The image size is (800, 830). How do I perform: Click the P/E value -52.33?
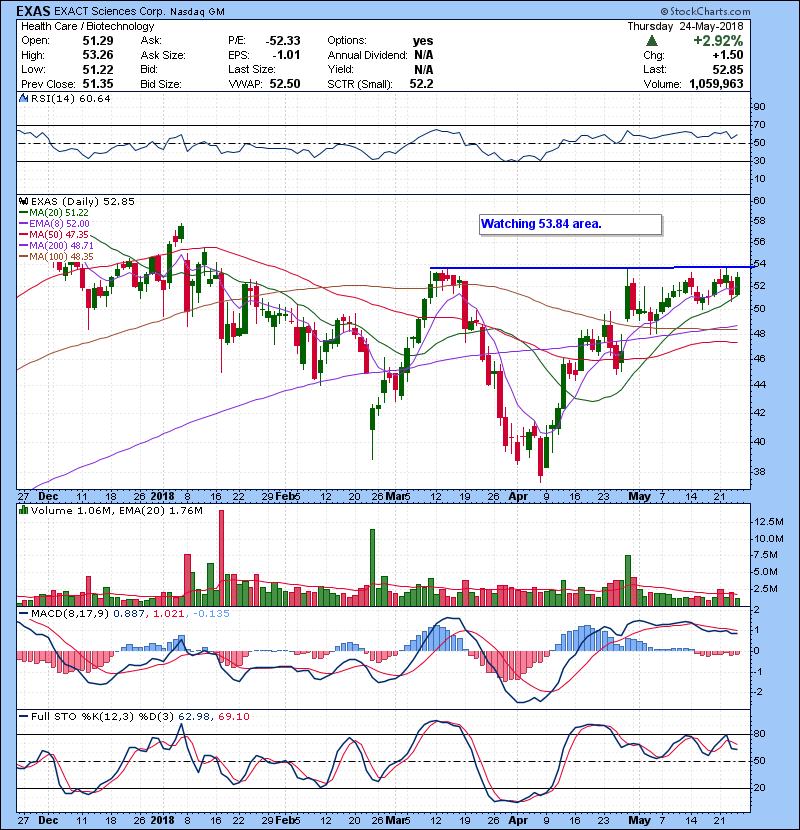283,41
